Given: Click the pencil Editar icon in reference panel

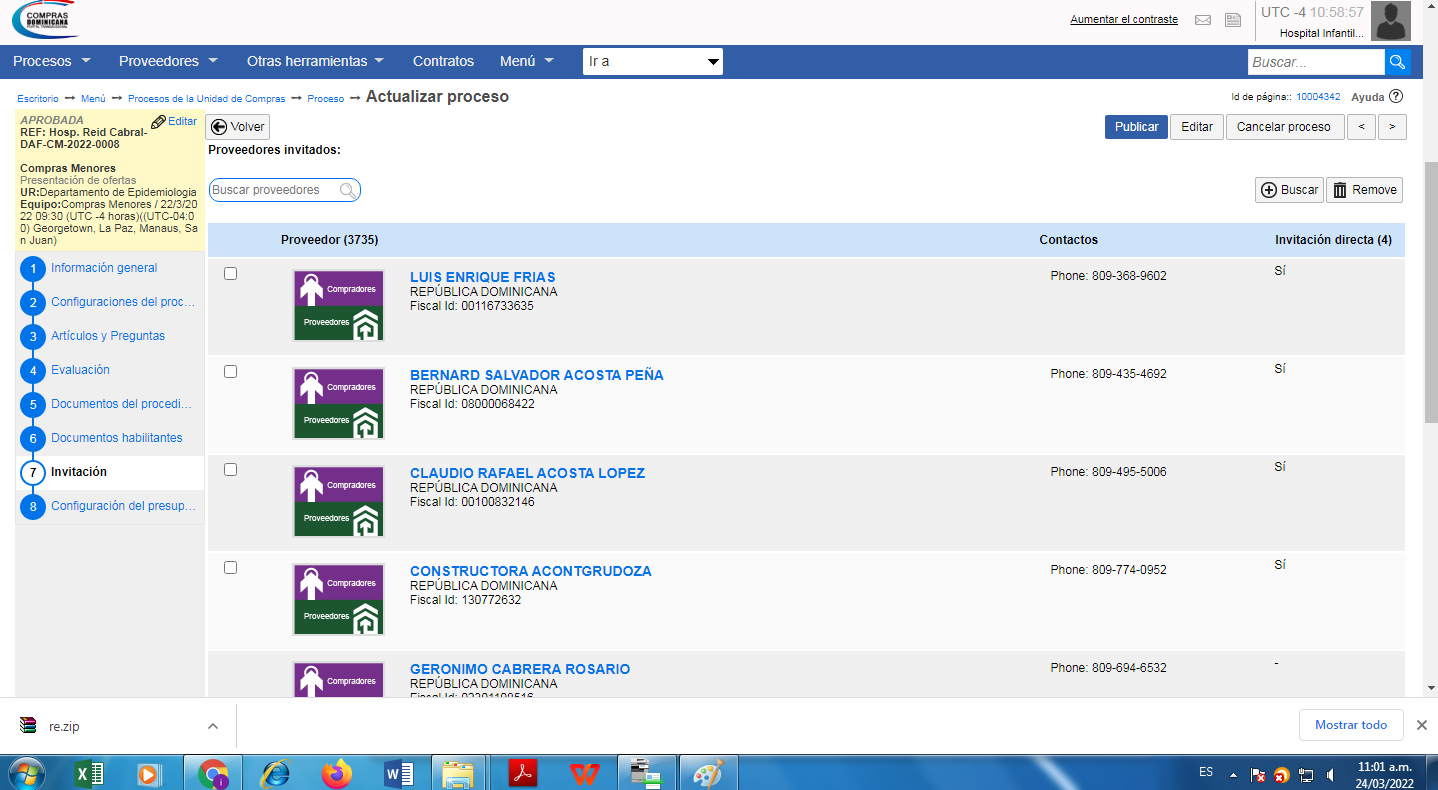Looking at the screenshot, I should (x=159, y=122).
